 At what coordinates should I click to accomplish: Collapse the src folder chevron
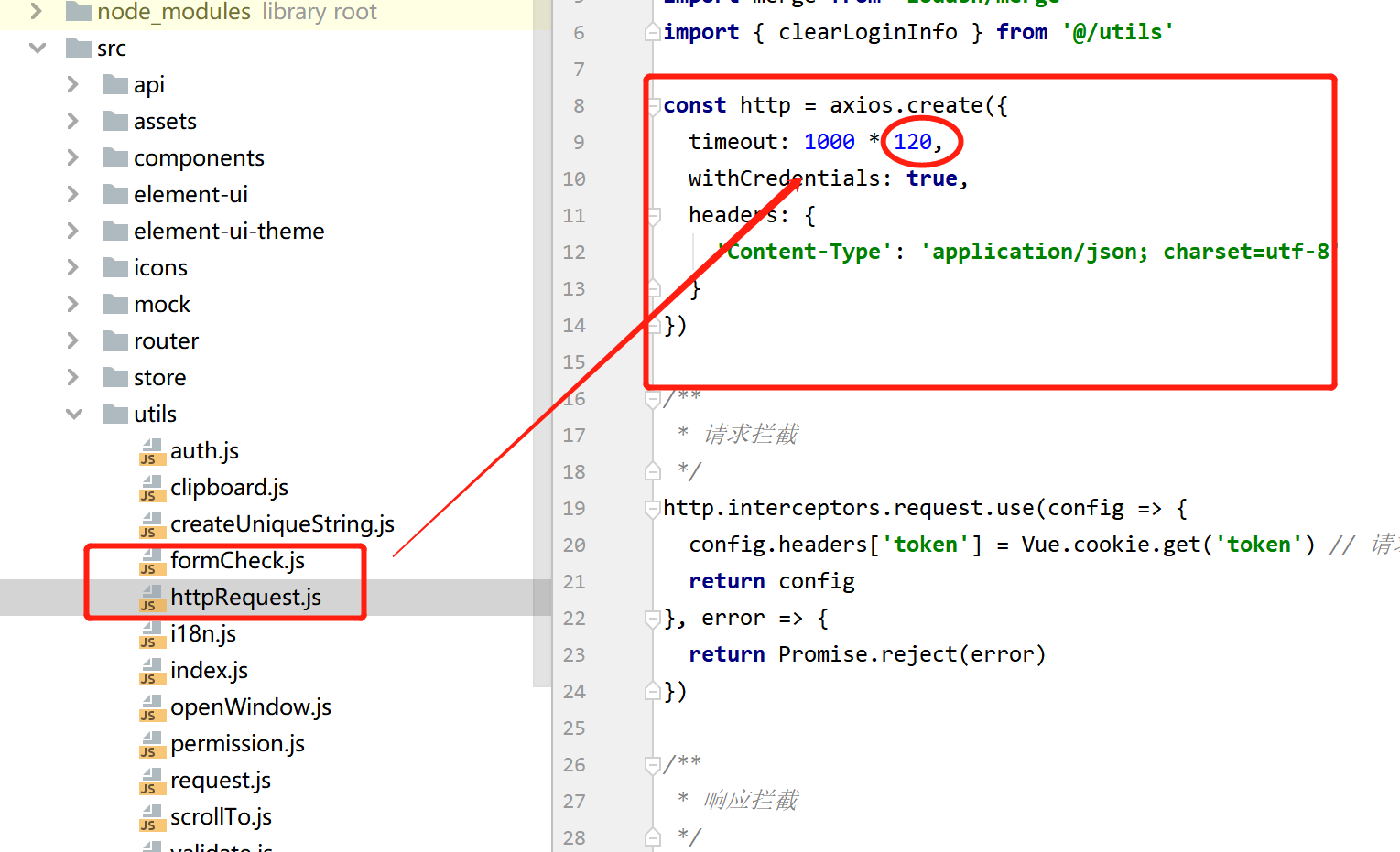click(x=38, y=48)
